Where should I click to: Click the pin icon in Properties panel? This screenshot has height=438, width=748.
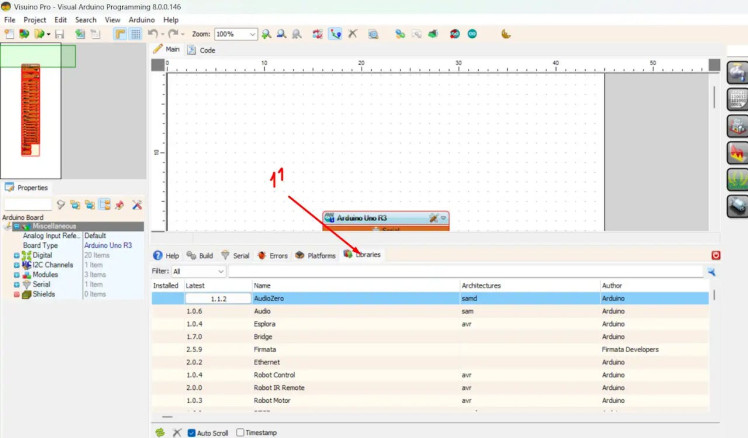pos(119,205)
